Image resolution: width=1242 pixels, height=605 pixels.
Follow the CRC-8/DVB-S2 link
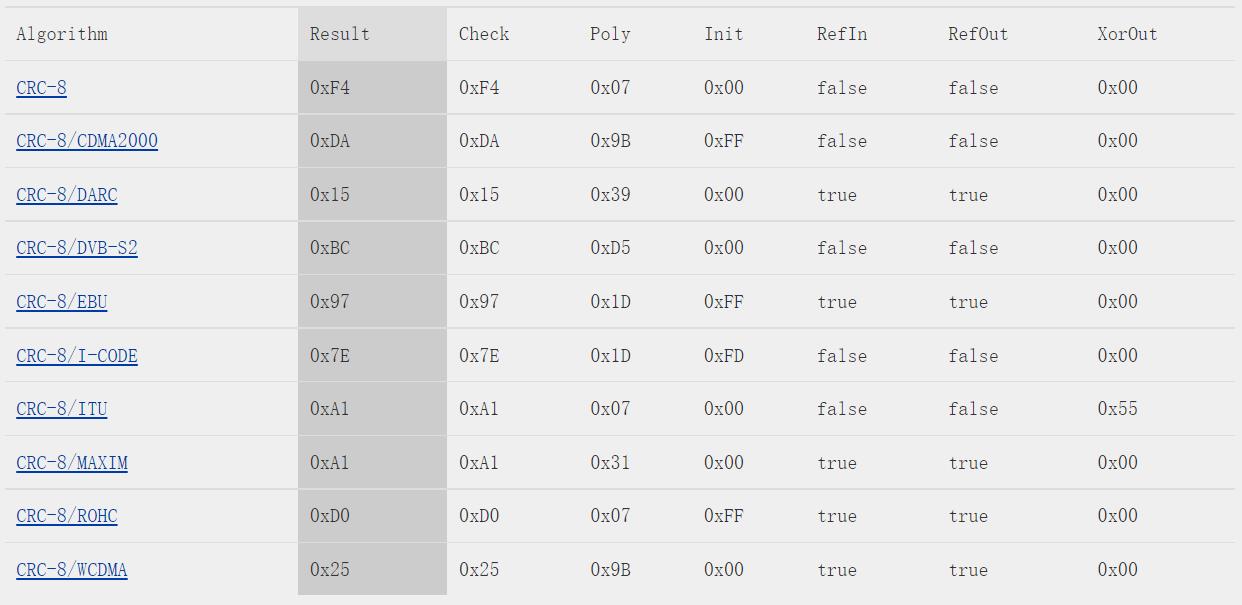[x=77, y=248]
